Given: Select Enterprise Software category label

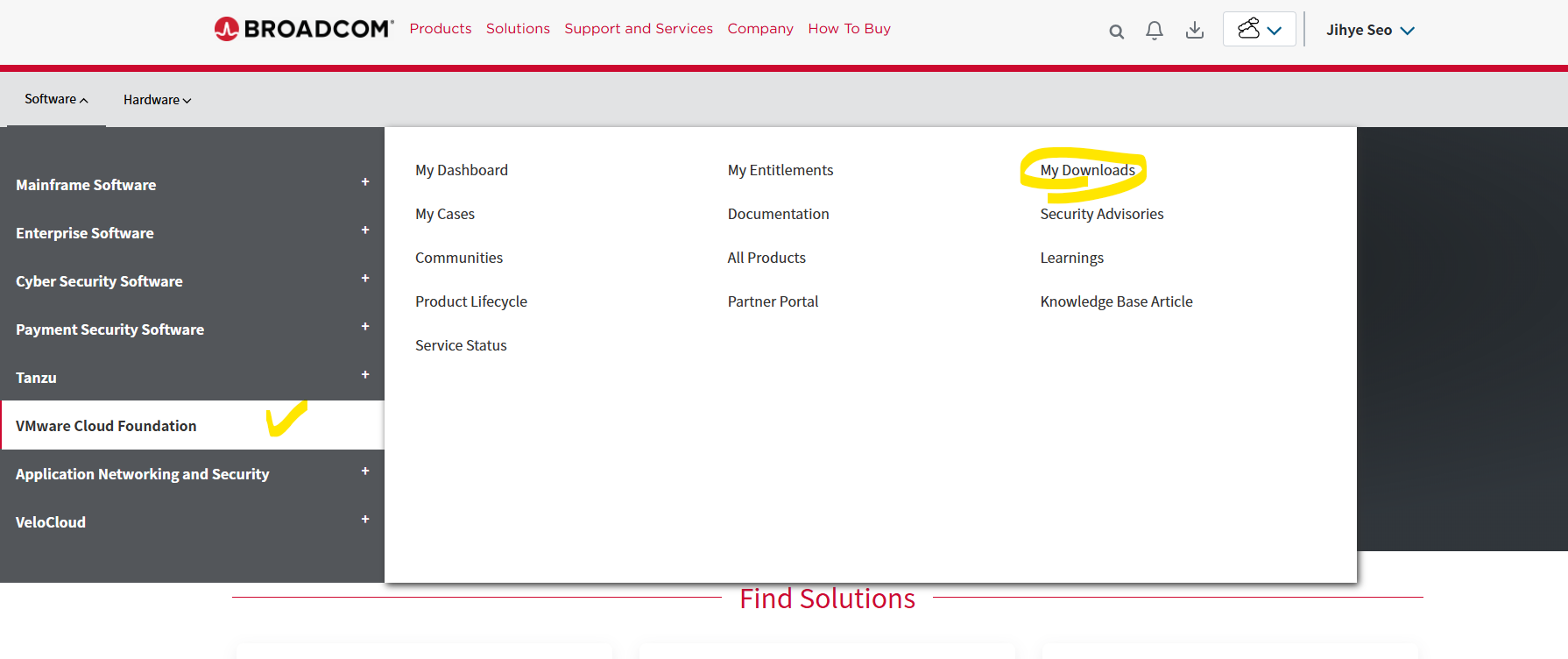Looking at the screenshot, I should (85, 233).
